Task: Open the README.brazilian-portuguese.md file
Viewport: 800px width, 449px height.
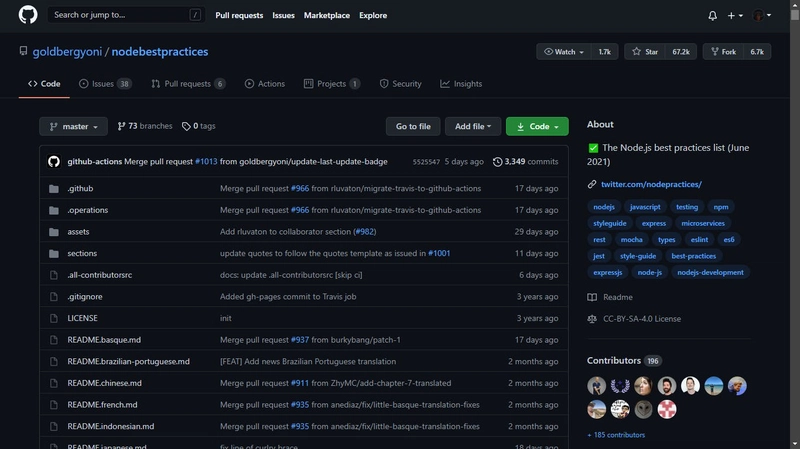Action: point(129,361)
